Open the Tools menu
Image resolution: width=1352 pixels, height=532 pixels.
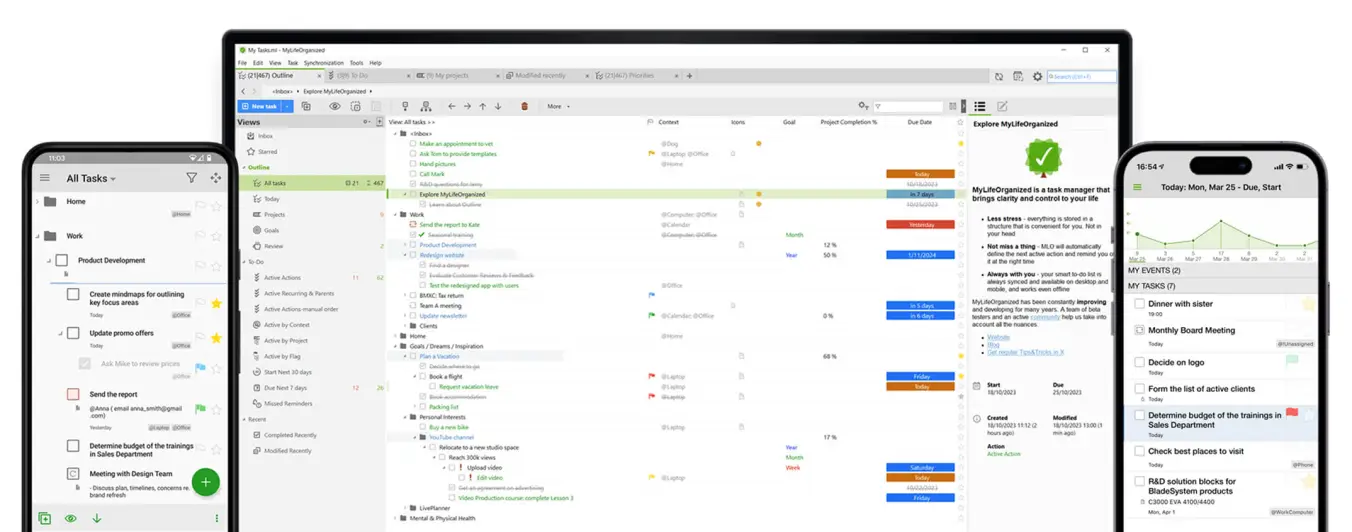[x=356, y=63]
